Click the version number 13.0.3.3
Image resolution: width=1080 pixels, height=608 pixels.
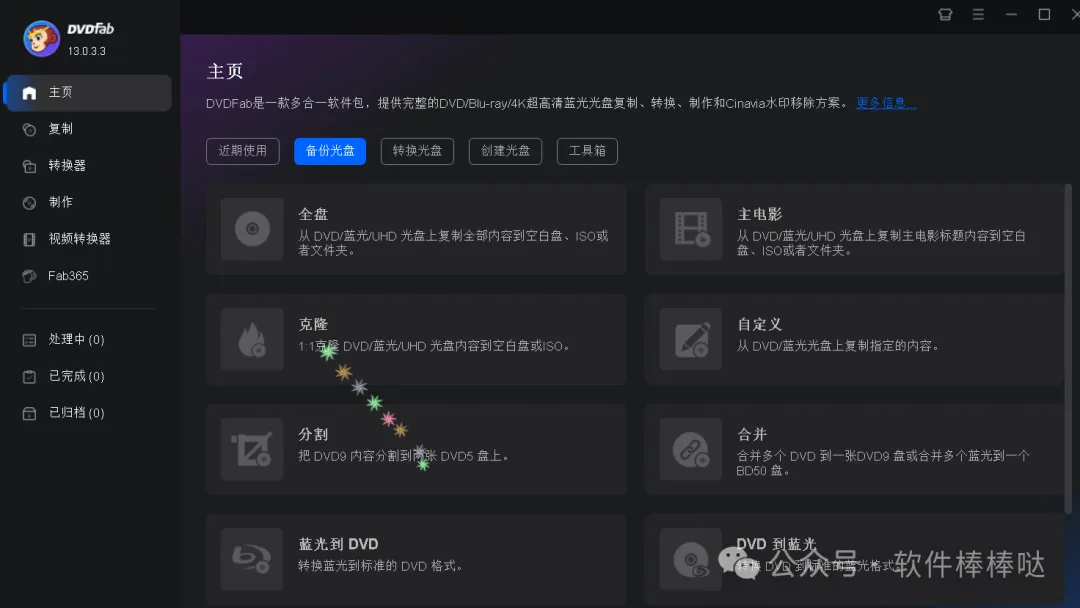pyautogui.click(x=87, y=51)
